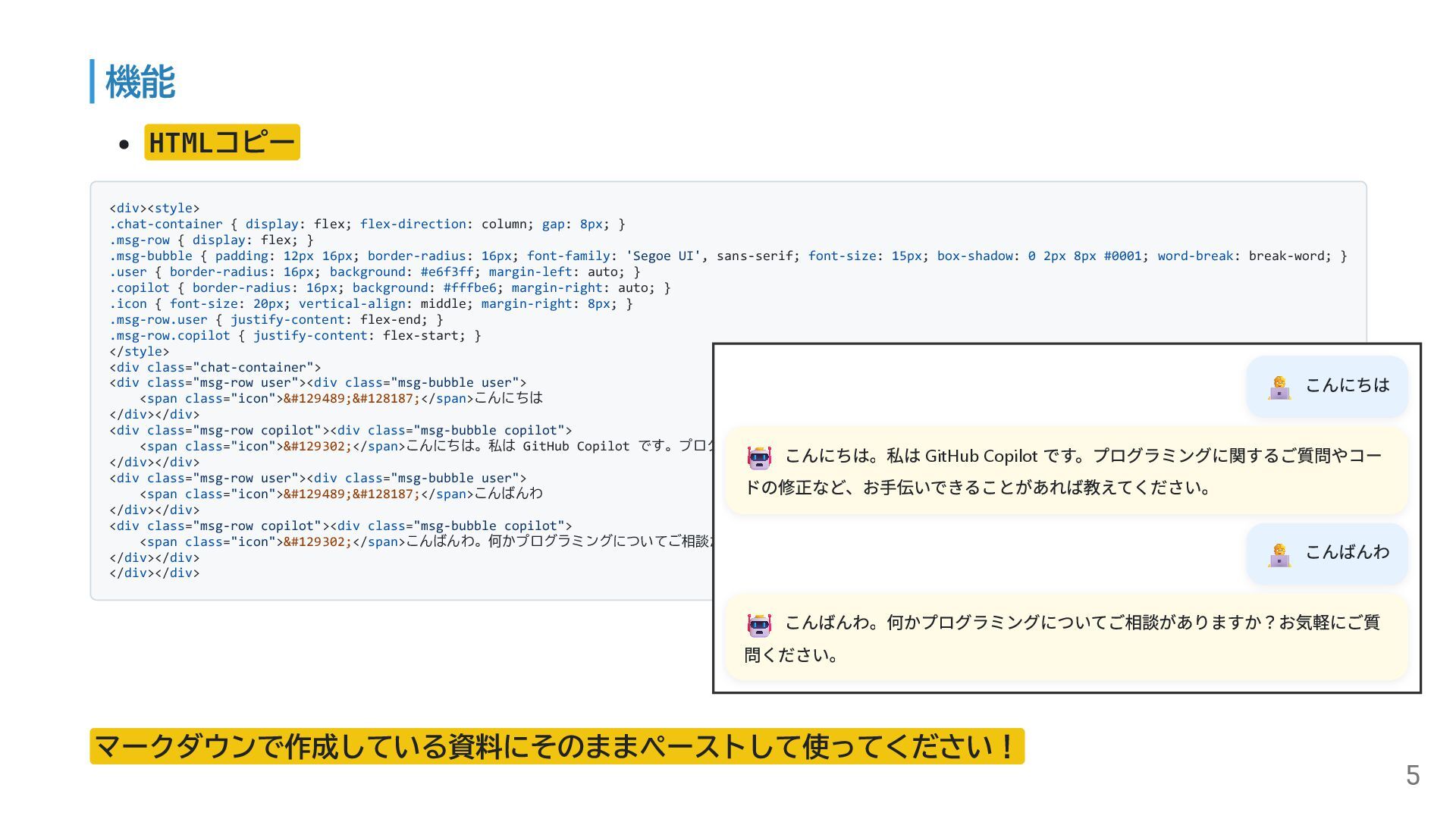This screenshot has width=1456, height=819.
Task: Click the .chat-container CSS rule line
Action: (367, 224)
